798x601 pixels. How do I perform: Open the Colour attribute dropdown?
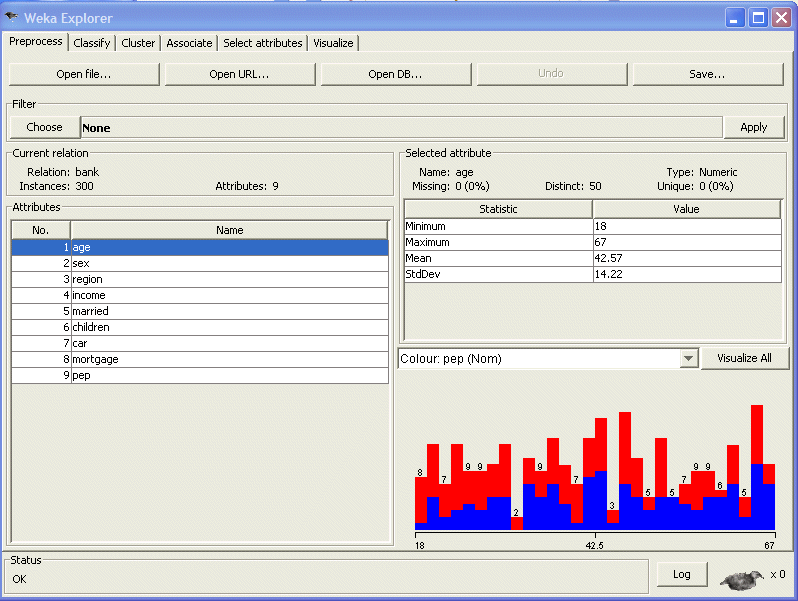[688, 359]
